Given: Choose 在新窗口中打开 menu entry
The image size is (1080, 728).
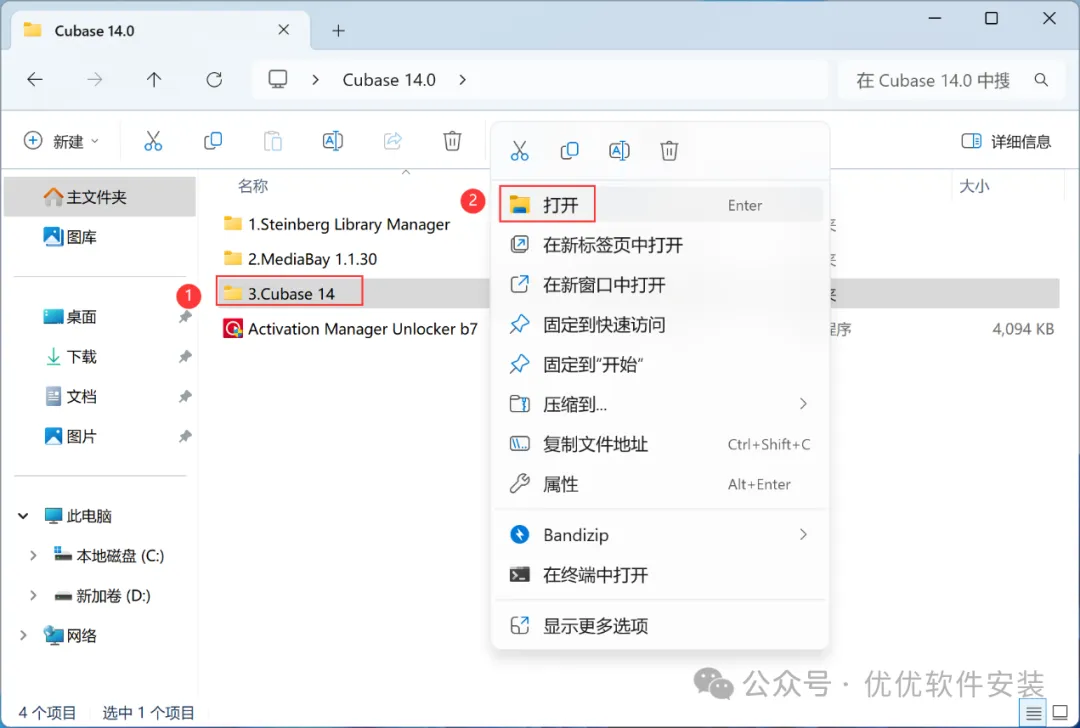Looking at the screenshot, I should (660, 284).
